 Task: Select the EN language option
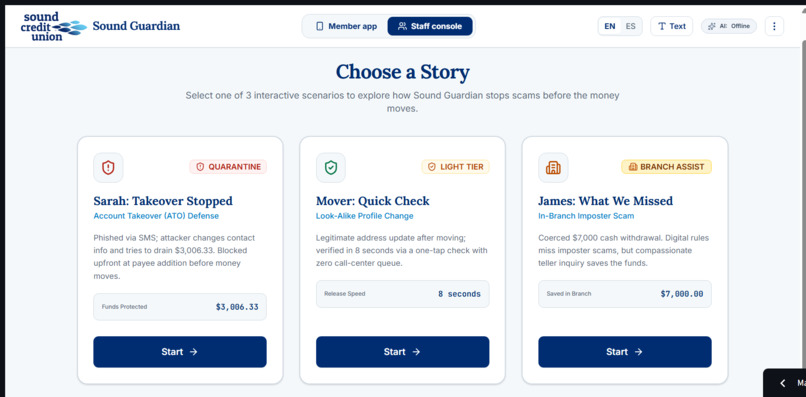pyautogui.click(x=610, y=26)
